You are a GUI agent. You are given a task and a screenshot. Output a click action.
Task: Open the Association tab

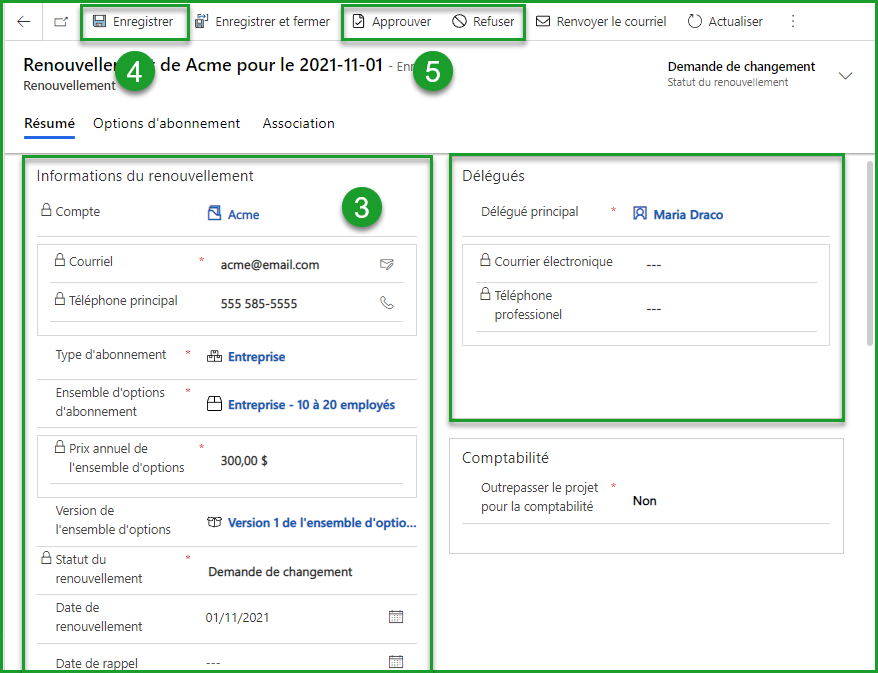(298, 123)
